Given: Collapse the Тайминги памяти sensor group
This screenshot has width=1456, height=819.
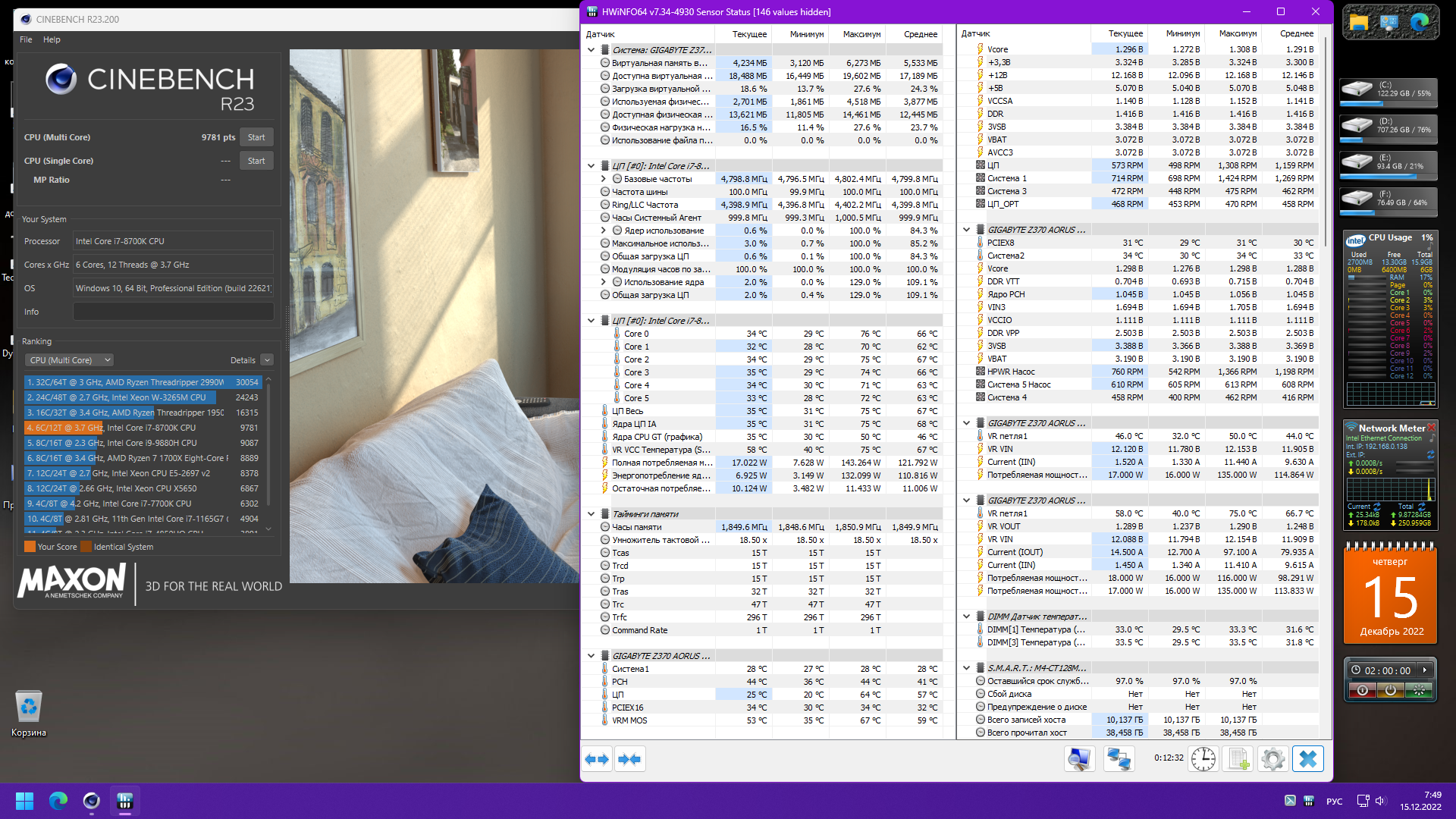Looking at the screenshot, I should pyautogui.click(x=591, y=514).
